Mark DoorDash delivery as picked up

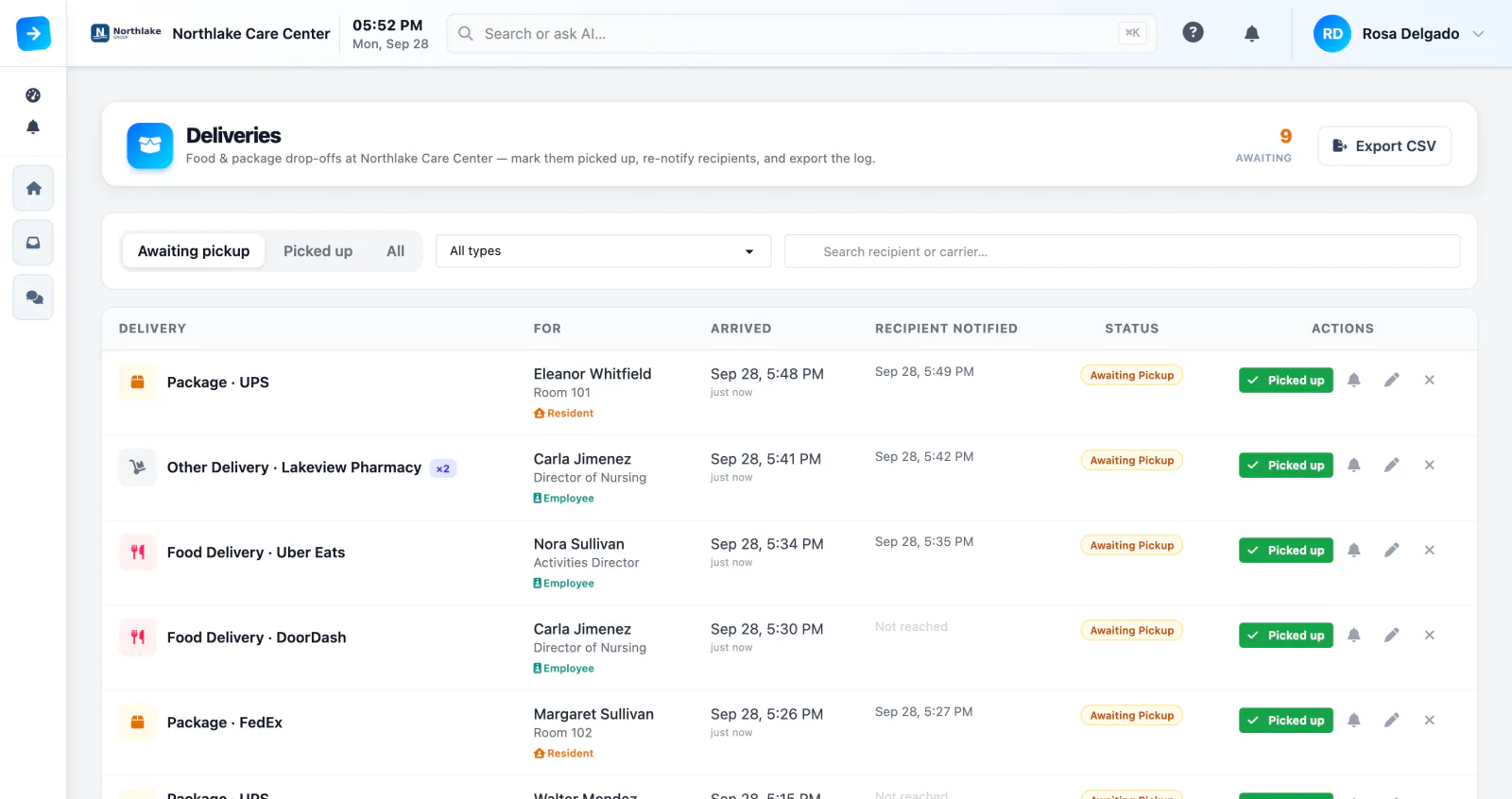(x=1286, y=635)
